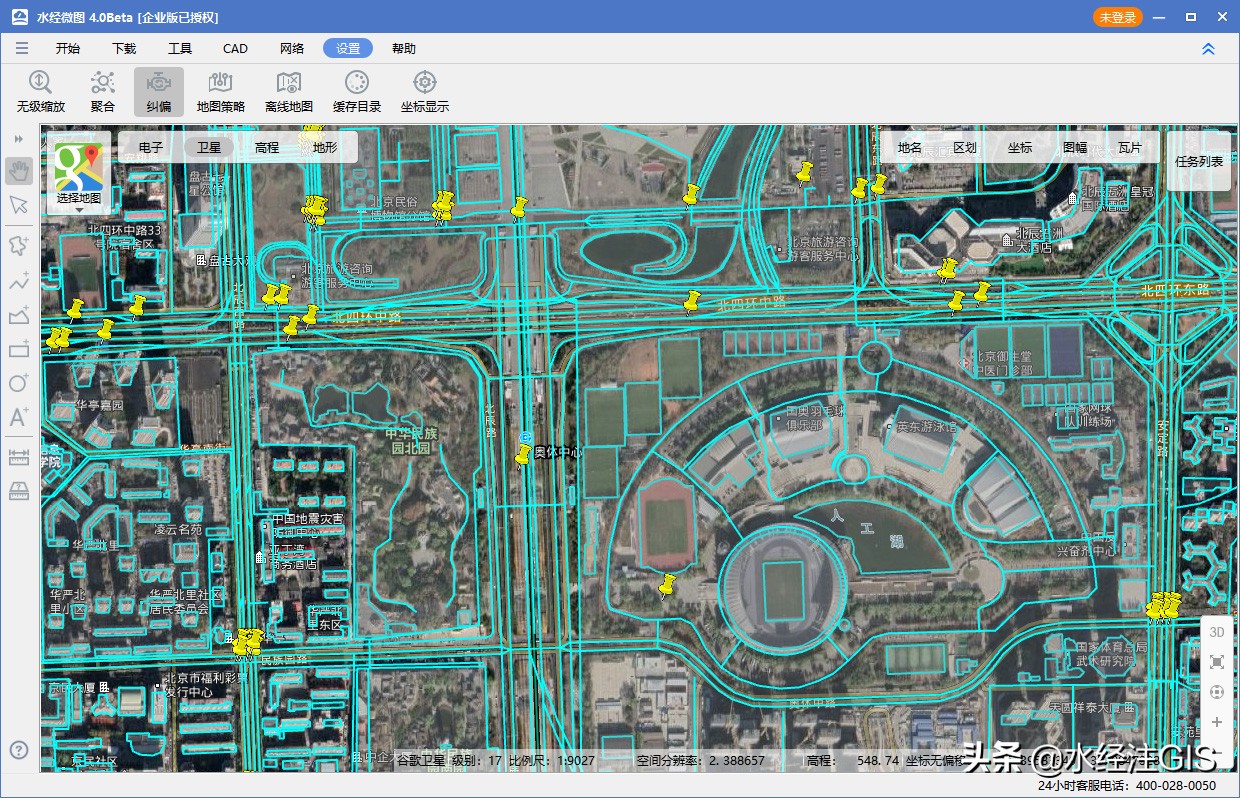Select the distance ruler measure tool
Screen dimensions: 1240x798
pos(19,457)
